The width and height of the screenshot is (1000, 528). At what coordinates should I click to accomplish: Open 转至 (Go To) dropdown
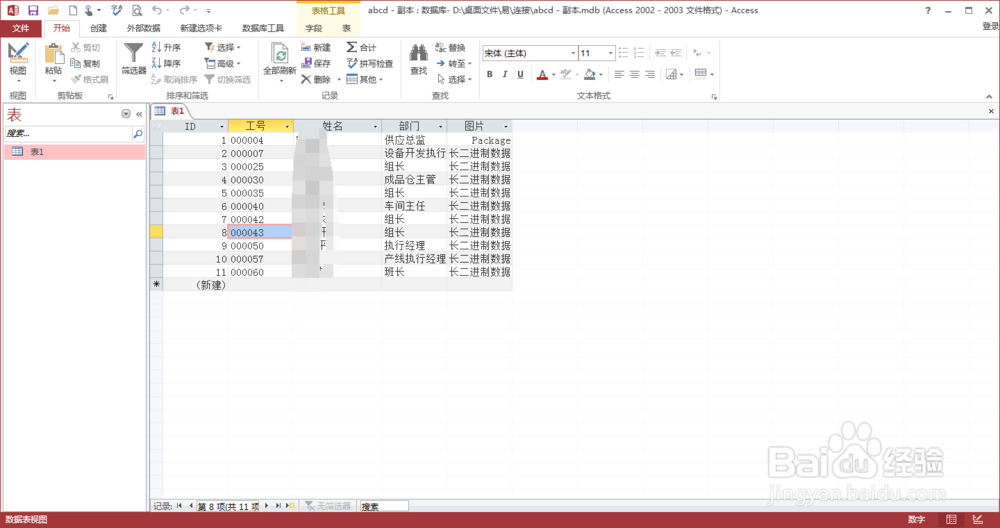(454, 63)
